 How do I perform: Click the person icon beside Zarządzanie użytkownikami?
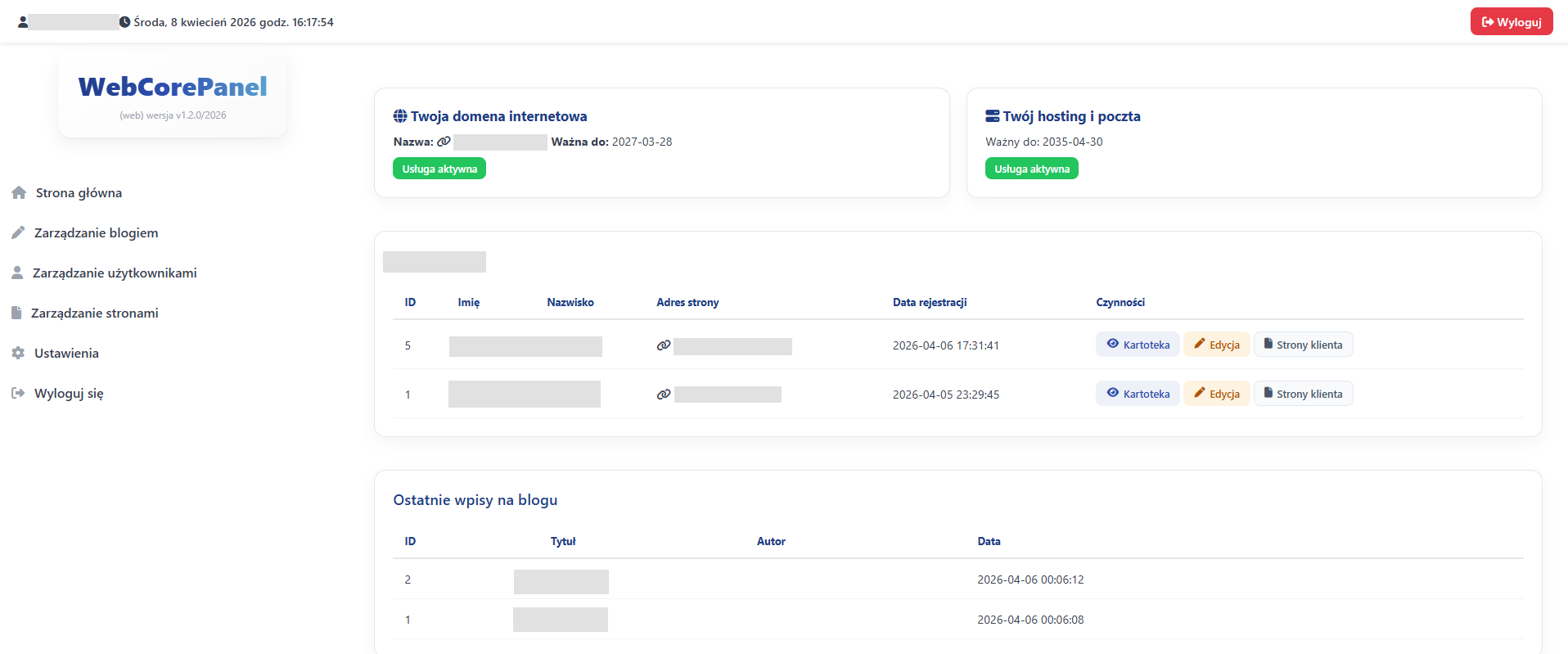tap(17, 273)
